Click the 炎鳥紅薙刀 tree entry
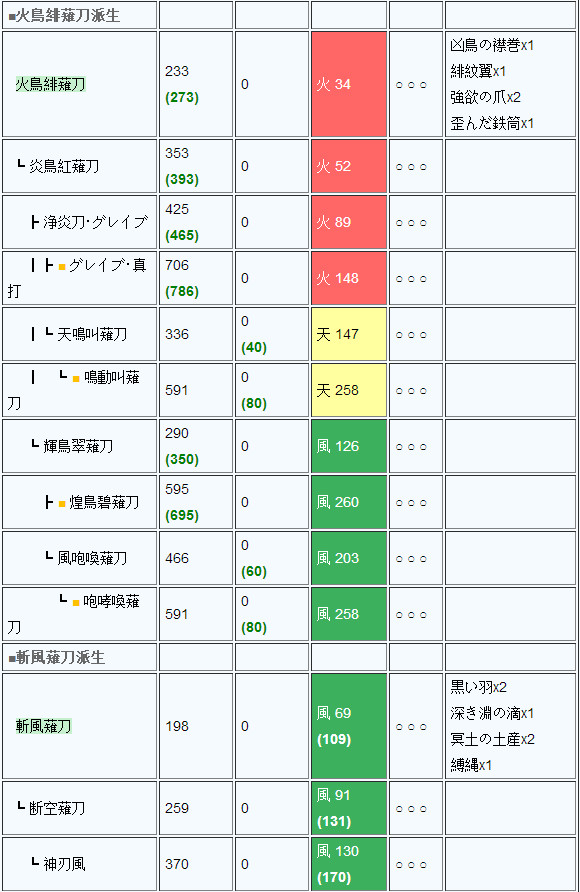 [64, 166]
